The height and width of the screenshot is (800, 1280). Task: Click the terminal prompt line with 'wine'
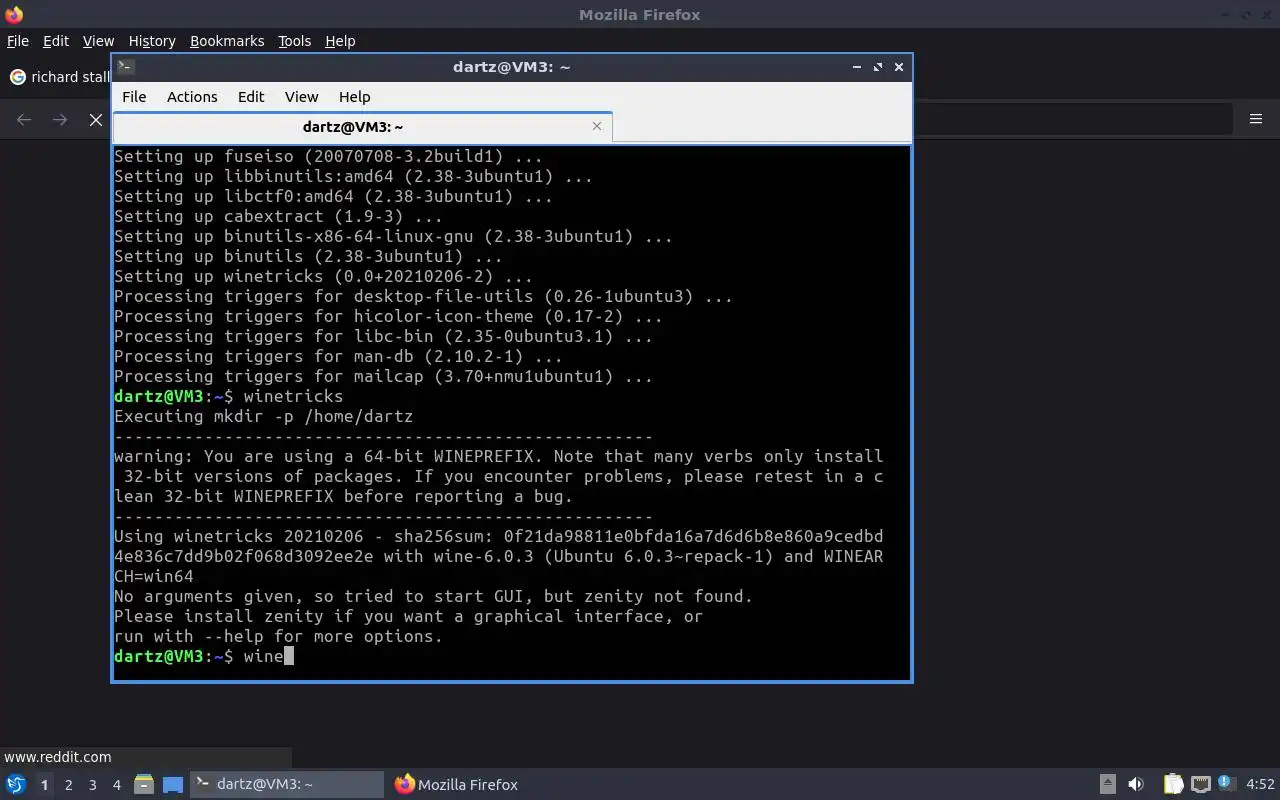(x=203, y=656)
